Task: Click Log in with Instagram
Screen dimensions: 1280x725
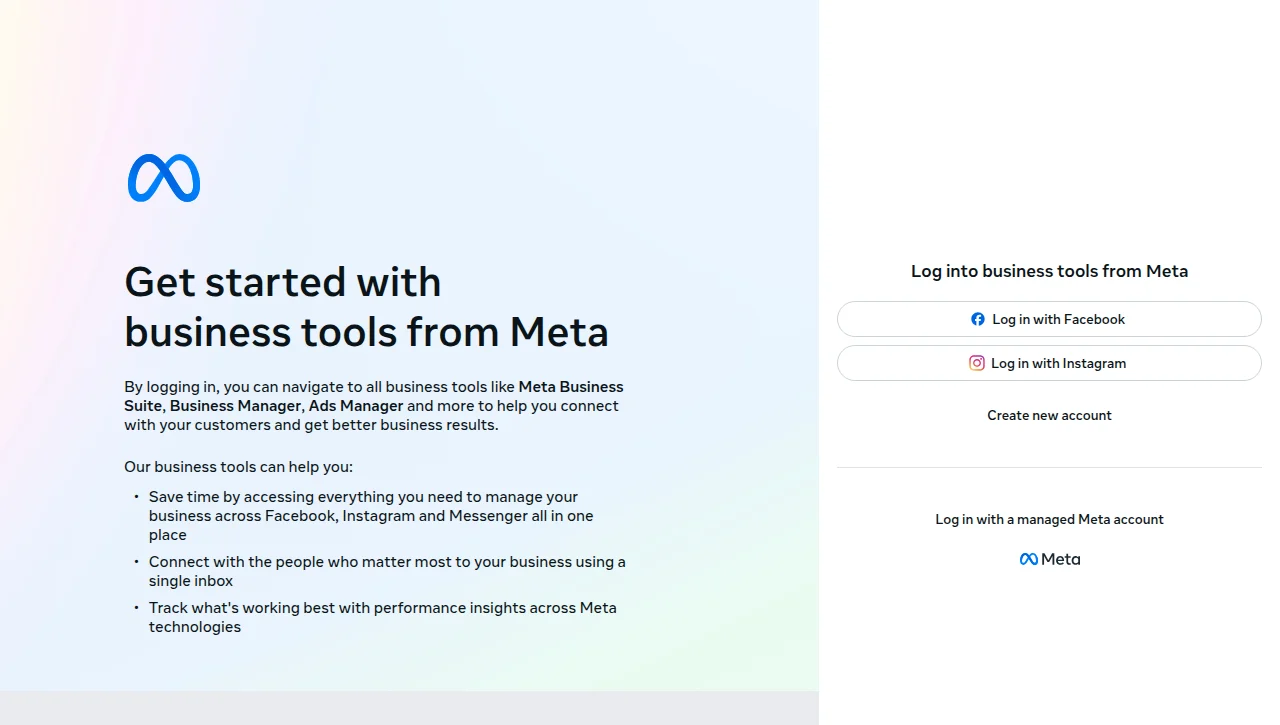Action: 1049,363
